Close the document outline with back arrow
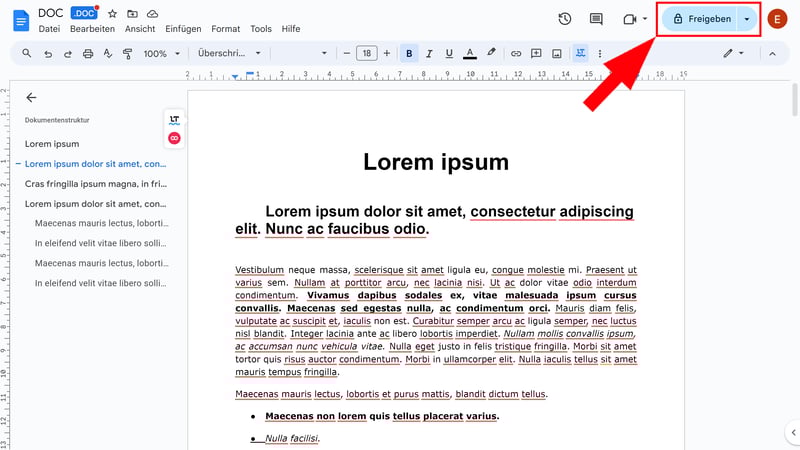800x450 pixels. [31, 98]
